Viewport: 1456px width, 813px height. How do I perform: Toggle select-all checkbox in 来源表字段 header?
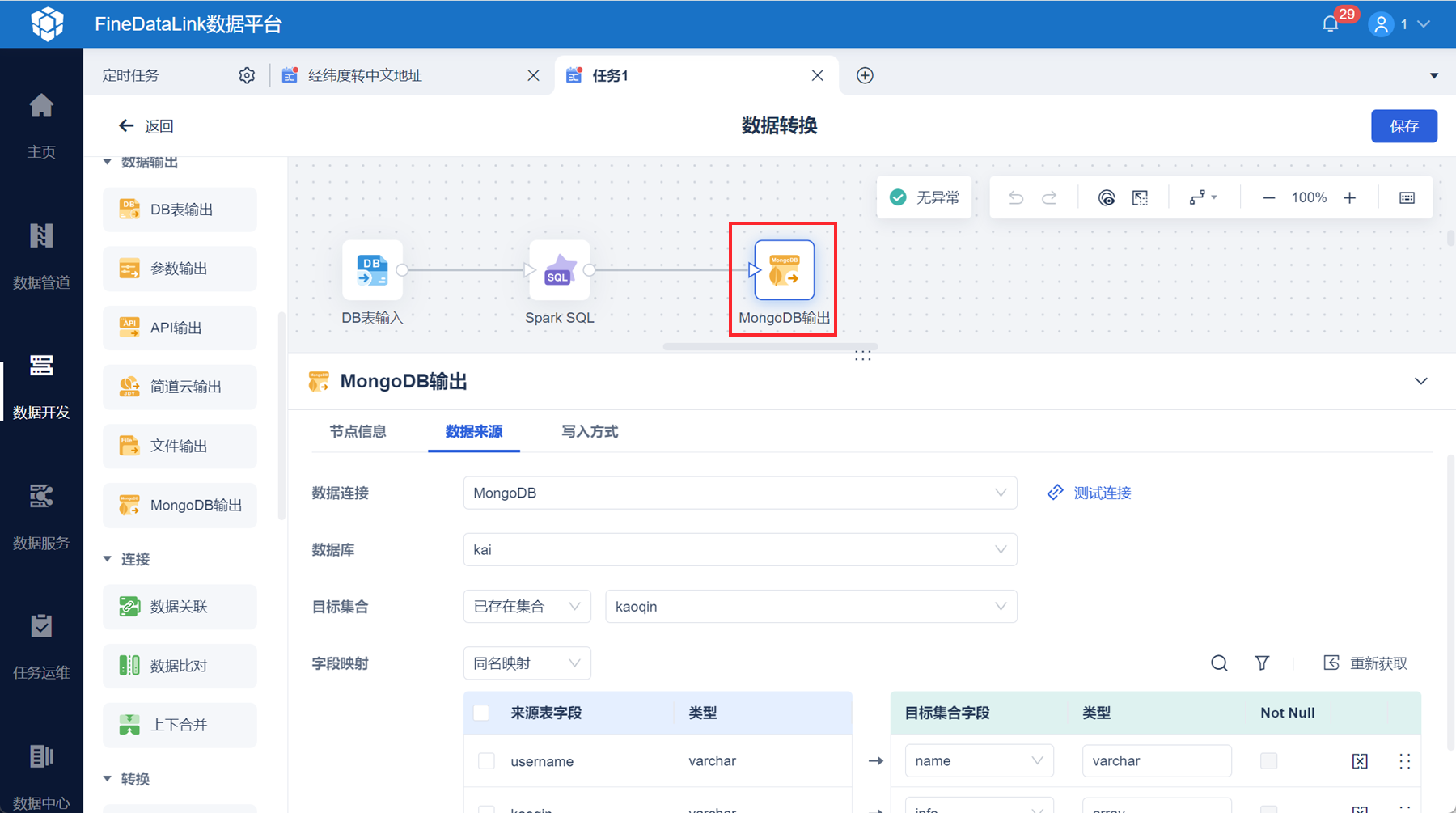[x=481, y=713]
